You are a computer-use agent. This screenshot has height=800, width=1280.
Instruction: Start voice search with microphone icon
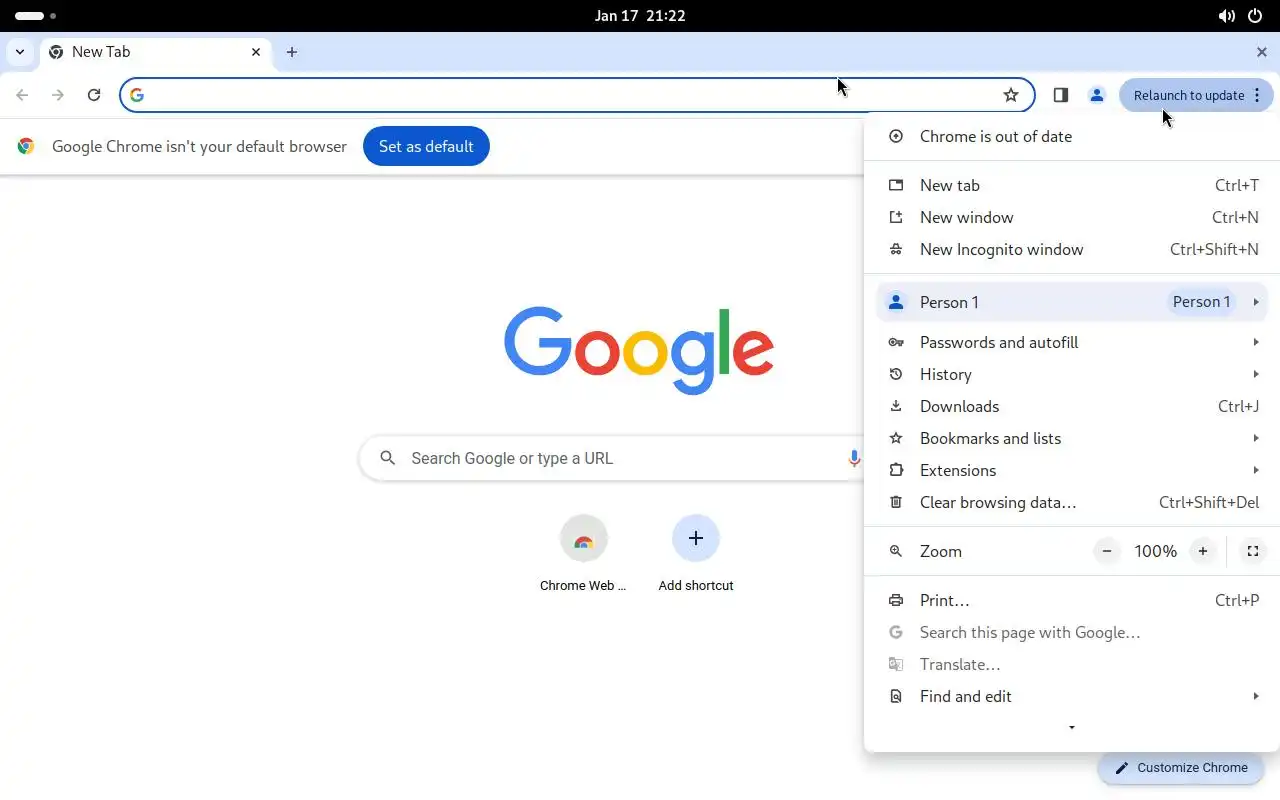point(854,458)
